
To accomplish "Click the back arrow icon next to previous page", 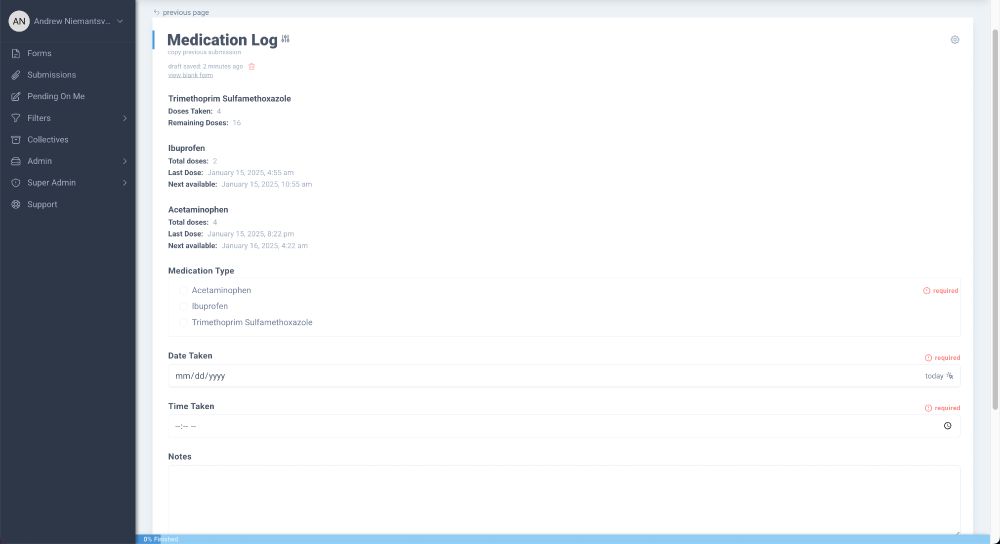I will pyautogui.click(x=156, y=12).
